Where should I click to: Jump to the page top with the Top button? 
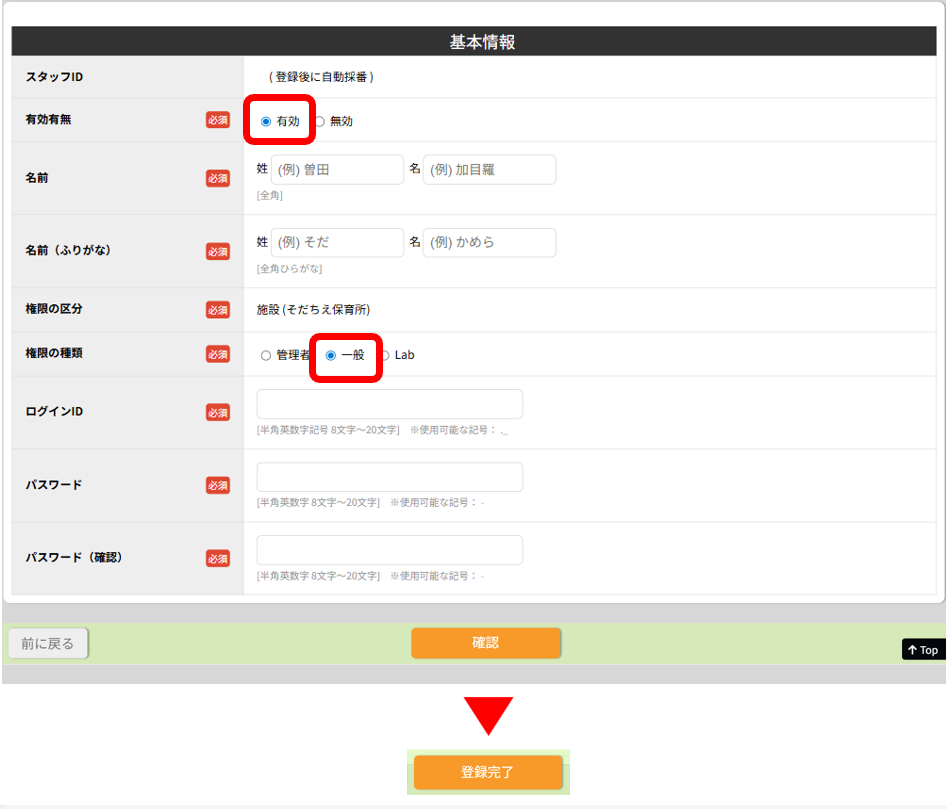923,650
